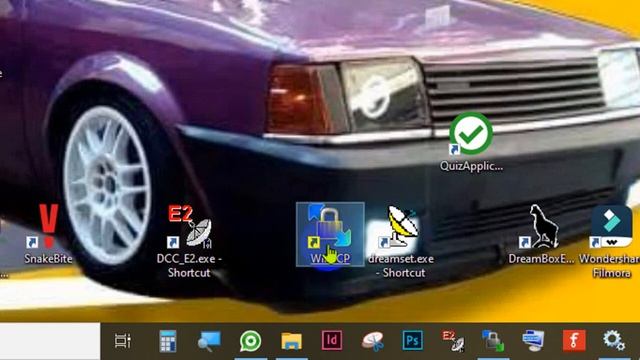Open the Calculator from the taskbar
This screenshot has width=640, height=360.
pyautogui.click(x=168, y=341)
